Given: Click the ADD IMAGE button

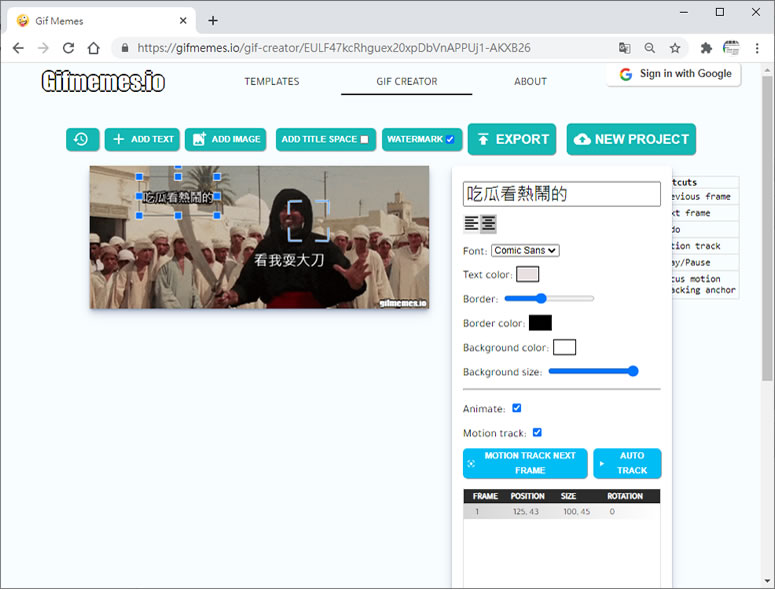Looking at the screenshot, I should click(x=225, y=139).
